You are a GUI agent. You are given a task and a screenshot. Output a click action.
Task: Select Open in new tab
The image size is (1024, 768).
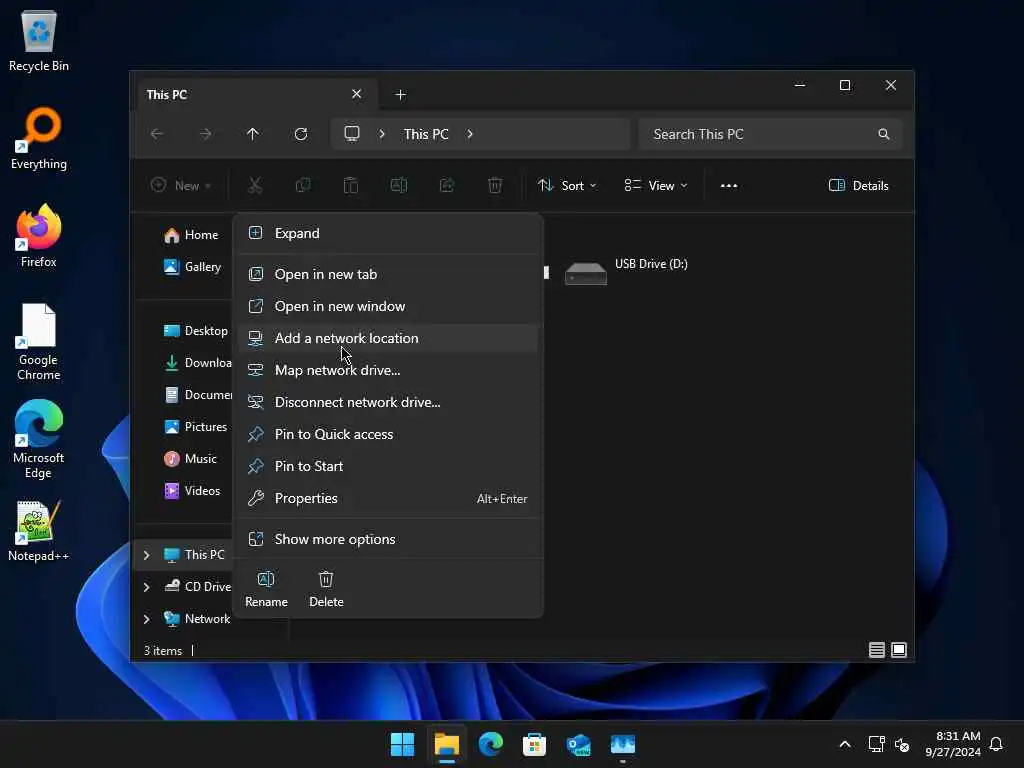[x=388, y=274]
